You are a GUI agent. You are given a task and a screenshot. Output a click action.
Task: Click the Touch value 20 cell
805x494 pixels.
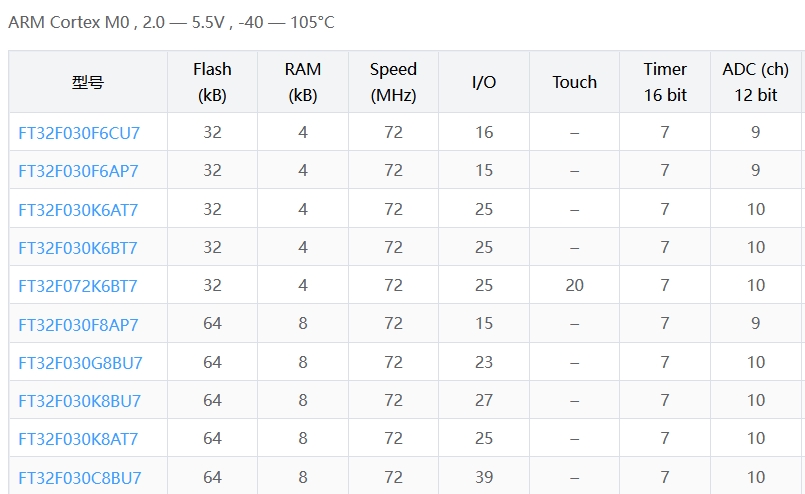(x=574, y=286)
